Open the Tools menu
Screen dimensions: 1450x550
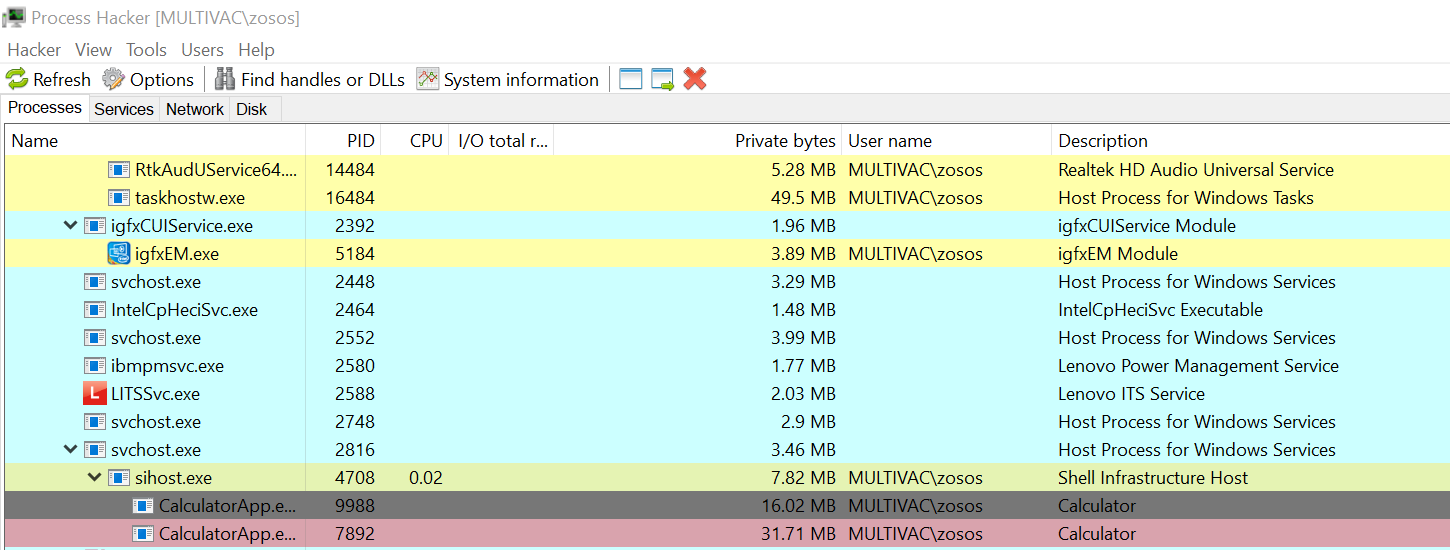(x=146, y=50)
